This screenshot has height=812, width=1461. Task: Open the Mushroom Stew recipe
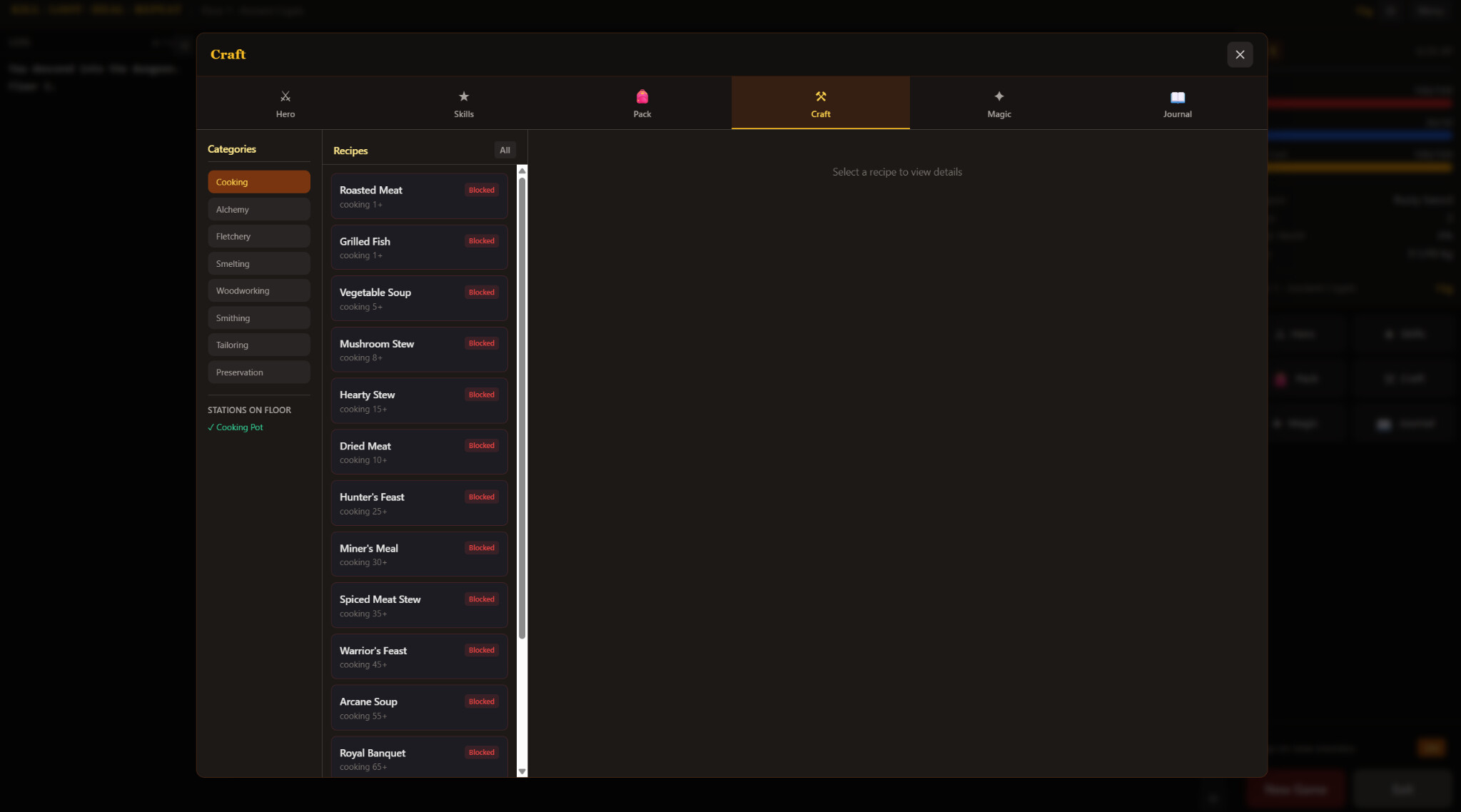pyautogui.click(x=419, y=350)
